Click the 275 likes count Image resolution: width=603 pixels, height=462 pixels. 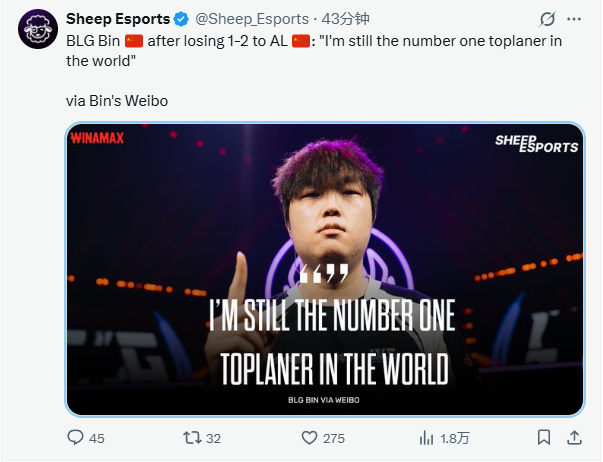point(334,438)
